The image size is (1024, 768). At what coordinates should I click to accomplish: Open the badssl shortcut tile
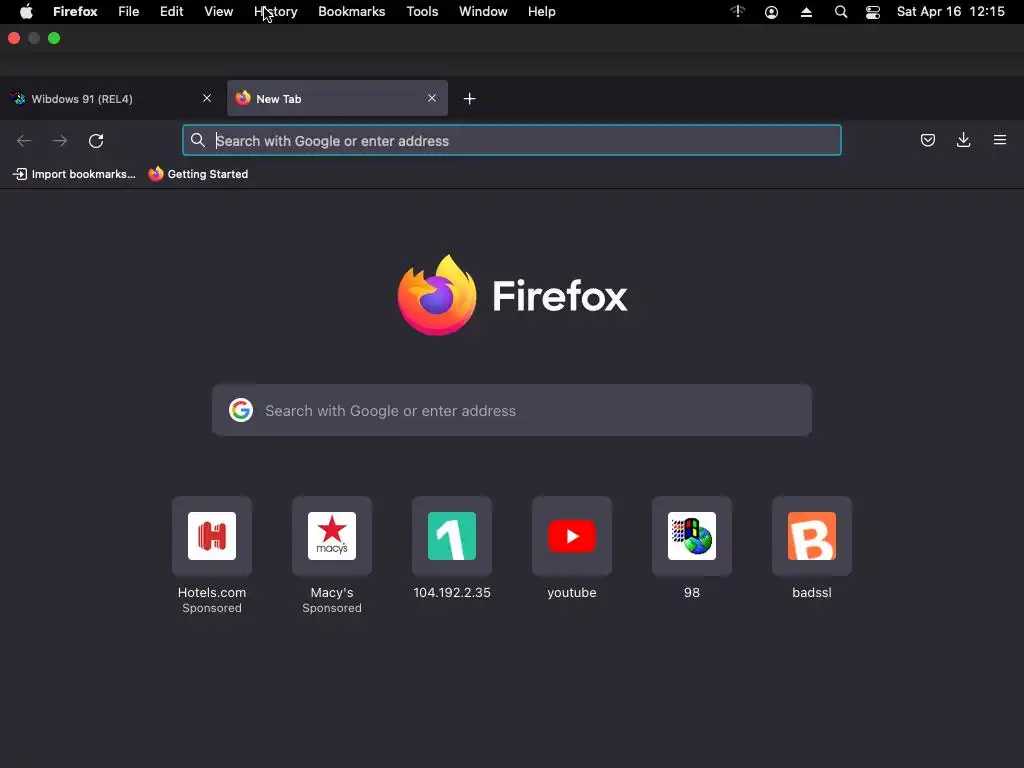812,536
